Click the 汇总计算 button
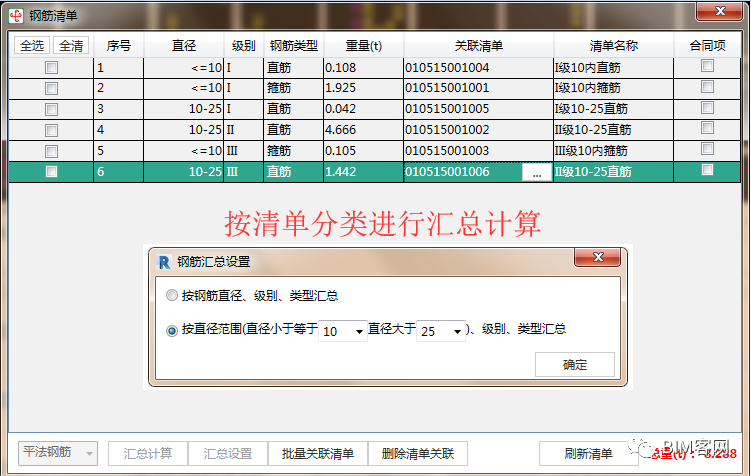Screen dimensions: 751x476 coord(148,453)
